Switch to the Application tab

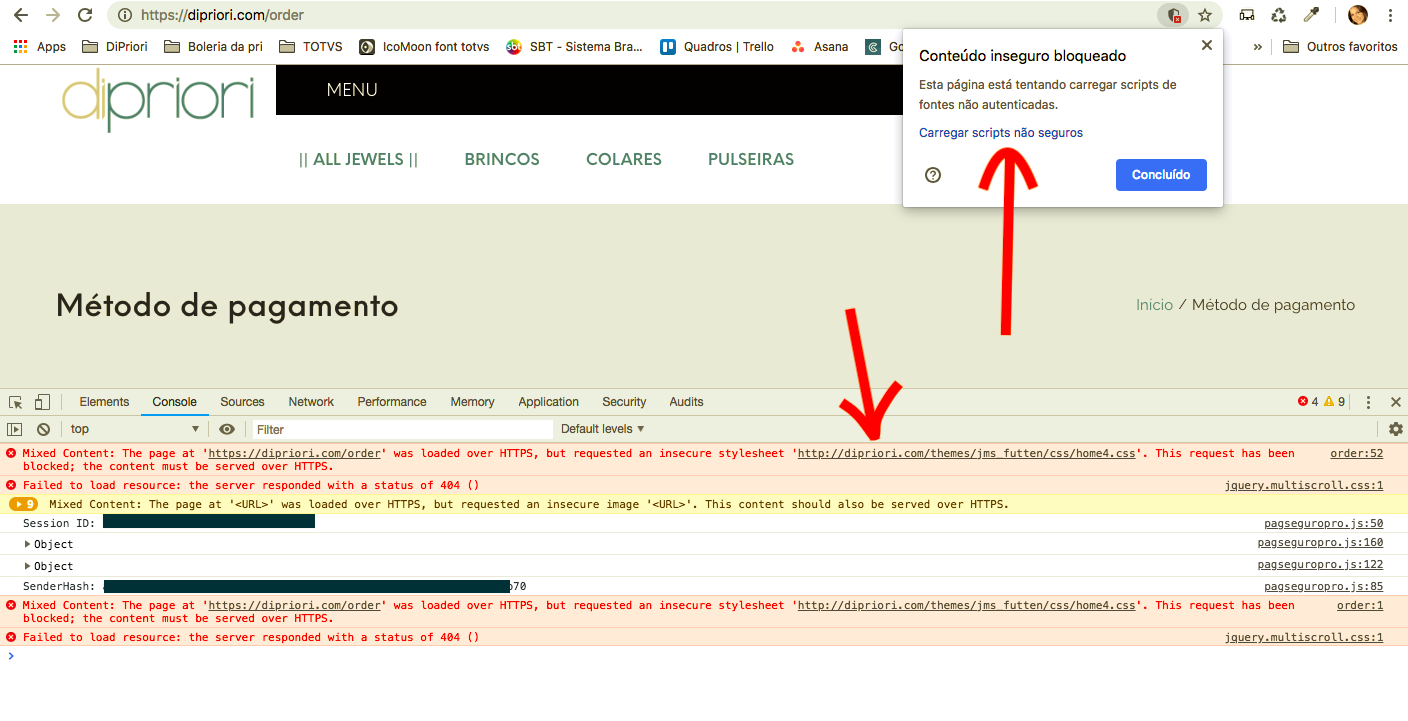548,402
